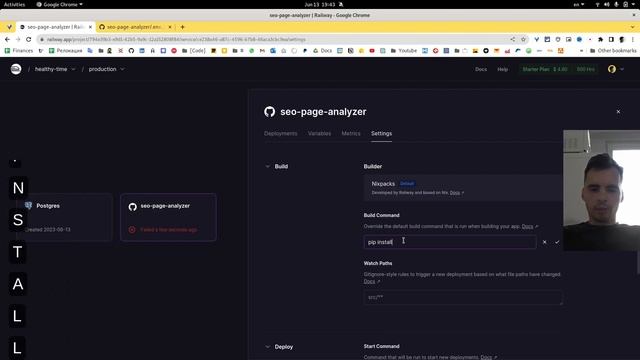The width and height of the screenshot is (640, 360).
Task: Switch to the Settings tab
Action: click(x=381, y=133)
